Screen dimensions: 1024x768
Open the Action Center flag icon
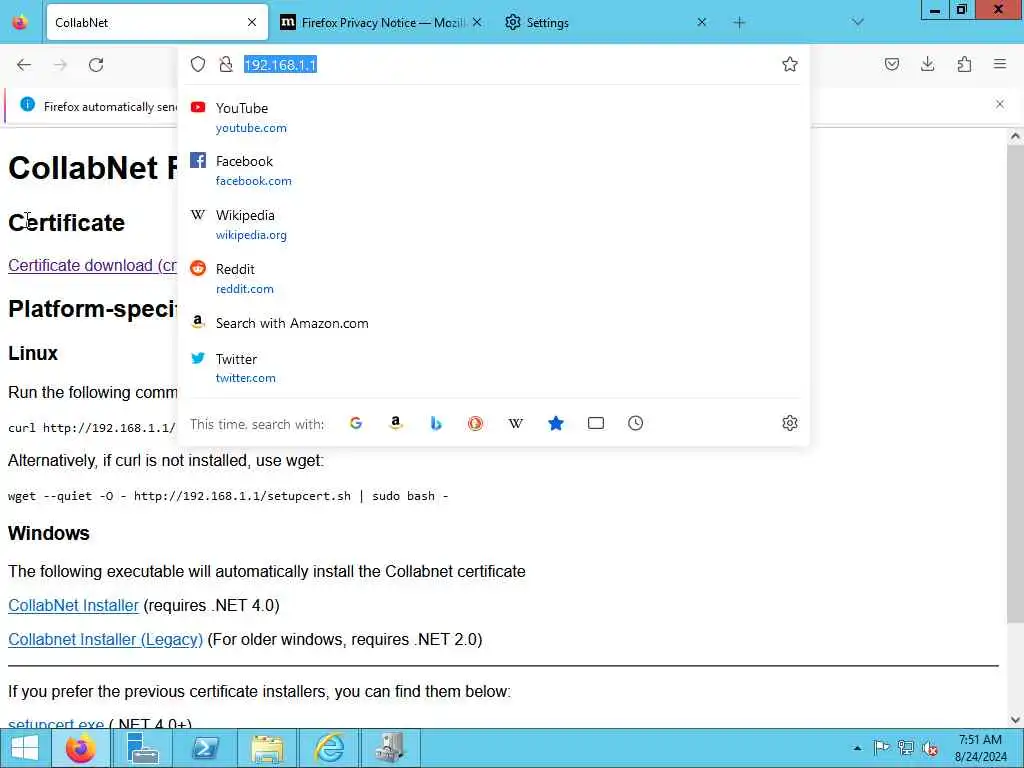pyautogui.click(x=881, y=748)
